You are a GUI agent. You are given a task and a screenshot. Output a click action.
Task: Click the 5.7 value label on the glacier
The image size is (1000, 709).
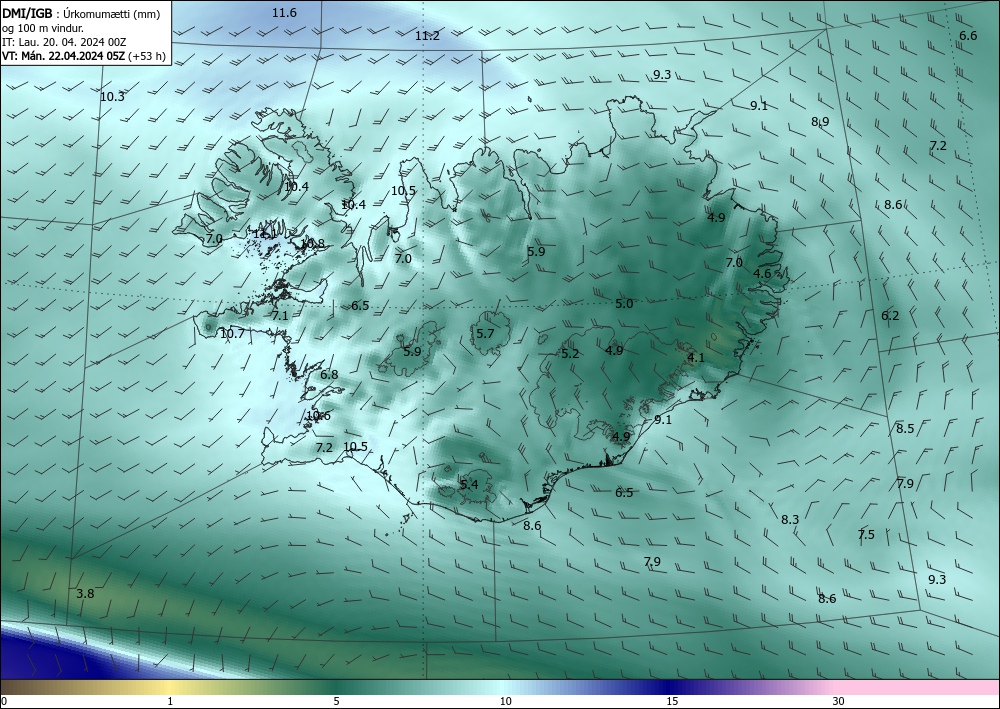[x=485, y=334]
